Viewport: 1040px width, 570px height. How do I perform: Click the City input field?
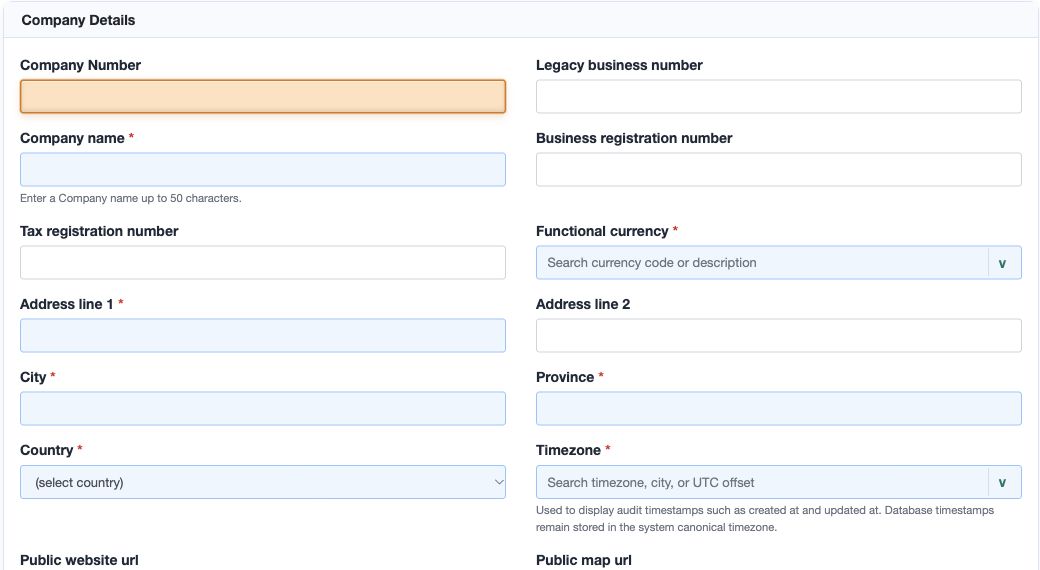point(263,408)
